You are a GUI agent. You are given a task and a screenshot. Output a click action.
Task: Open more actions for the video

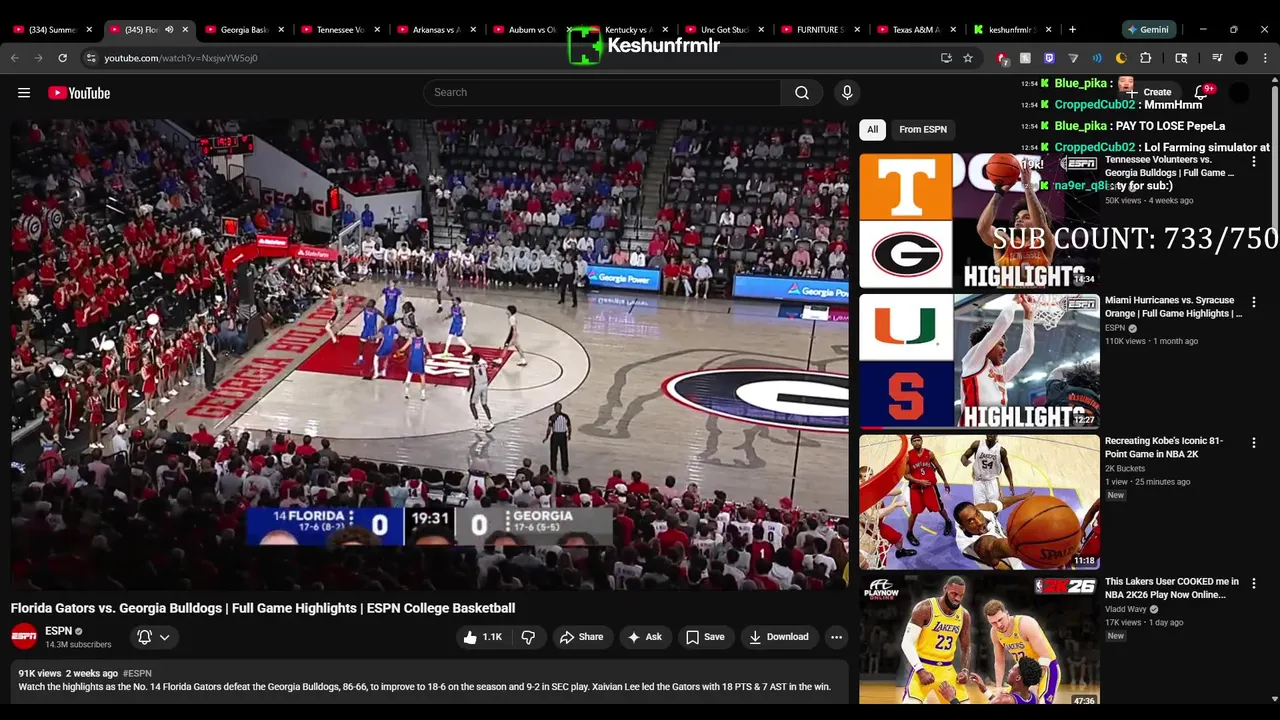click(x=836, y=637)
